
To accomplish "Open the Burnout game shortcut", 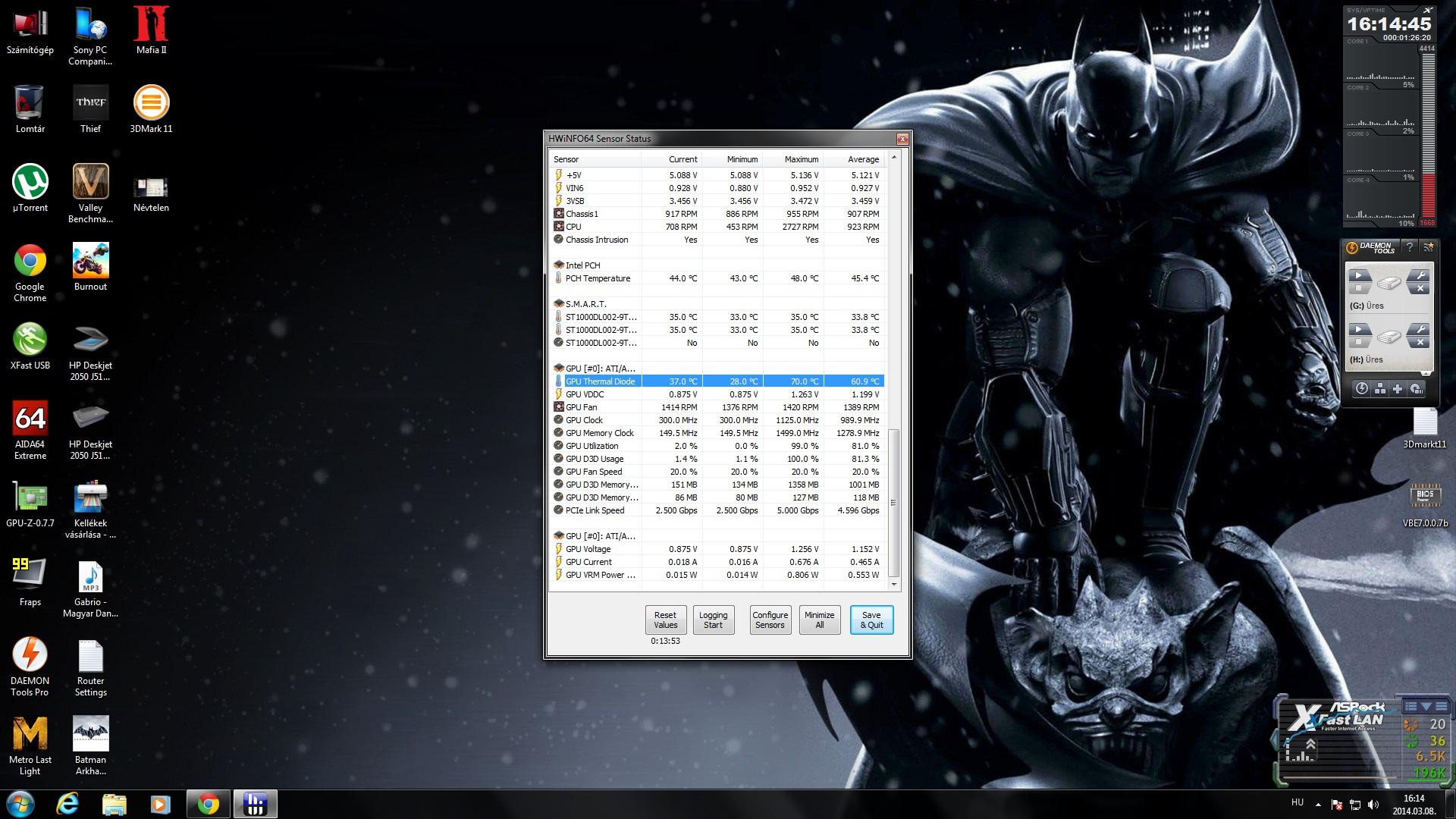I will tap(90, 267).
